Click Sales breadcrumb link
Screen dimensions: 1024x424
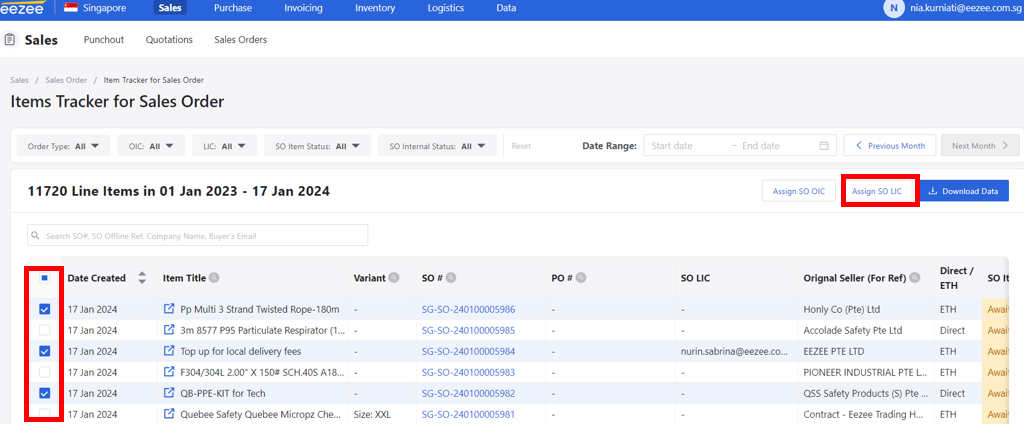click(x=20, y=80)
